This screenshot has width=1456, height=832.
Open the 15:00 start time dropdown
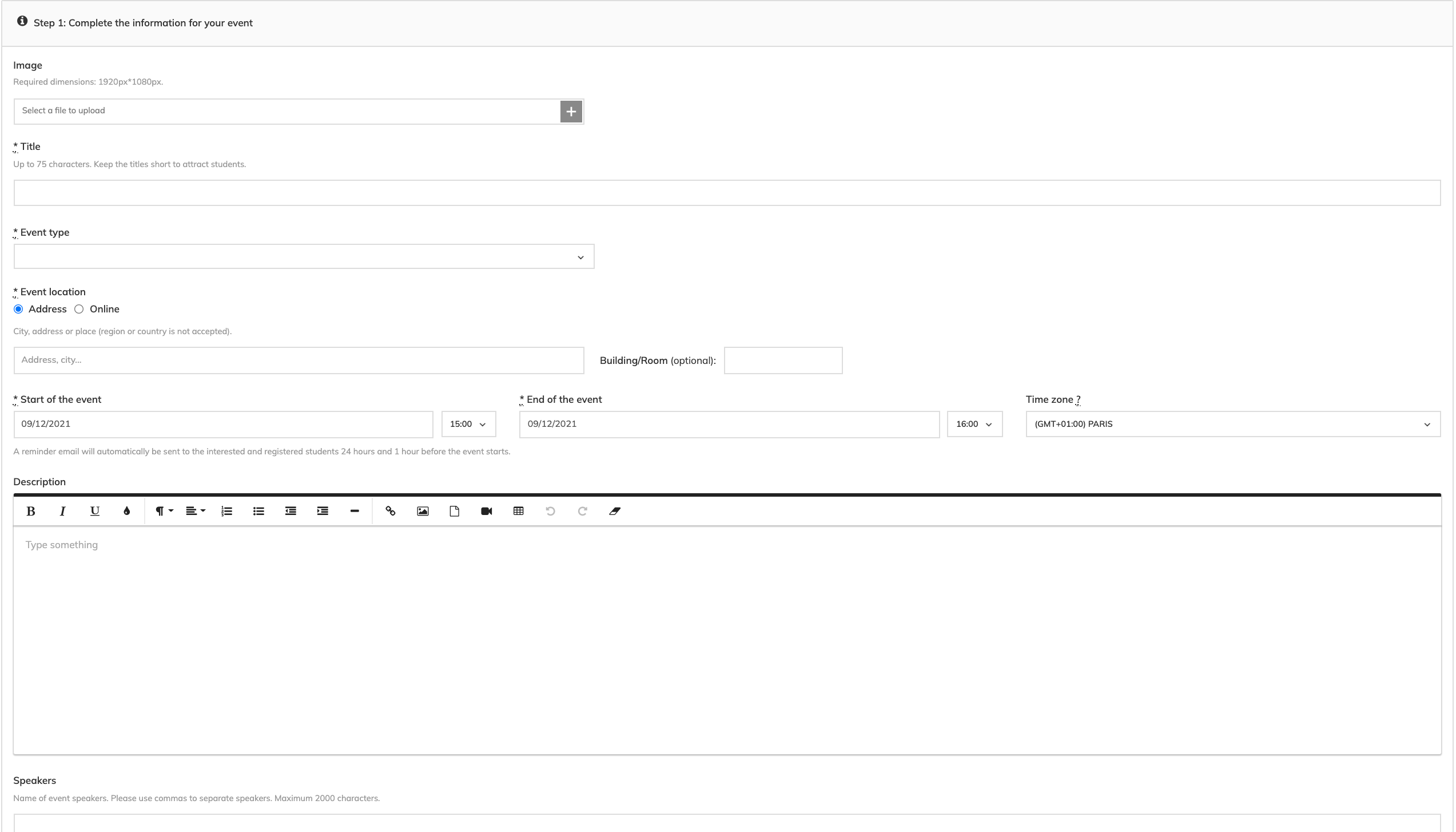tap(468, 424)
